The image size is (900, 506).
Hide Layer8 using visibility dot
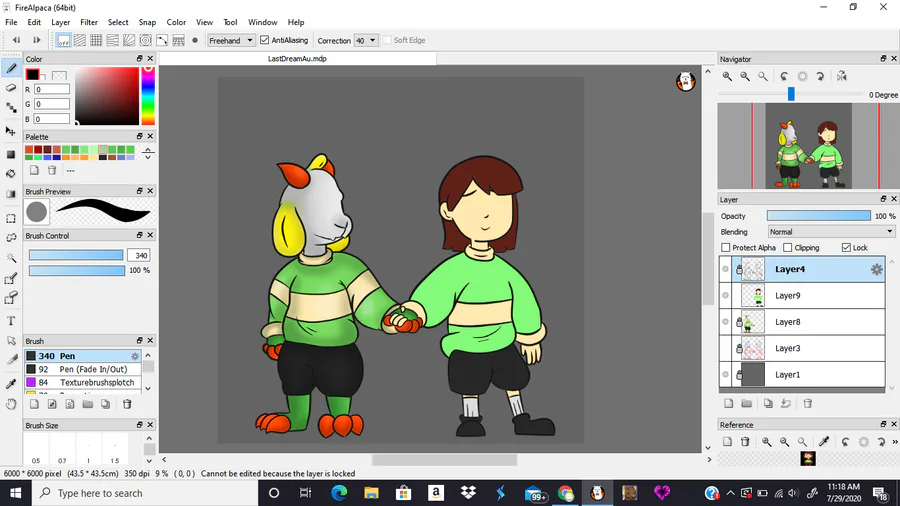pos(726,322)
